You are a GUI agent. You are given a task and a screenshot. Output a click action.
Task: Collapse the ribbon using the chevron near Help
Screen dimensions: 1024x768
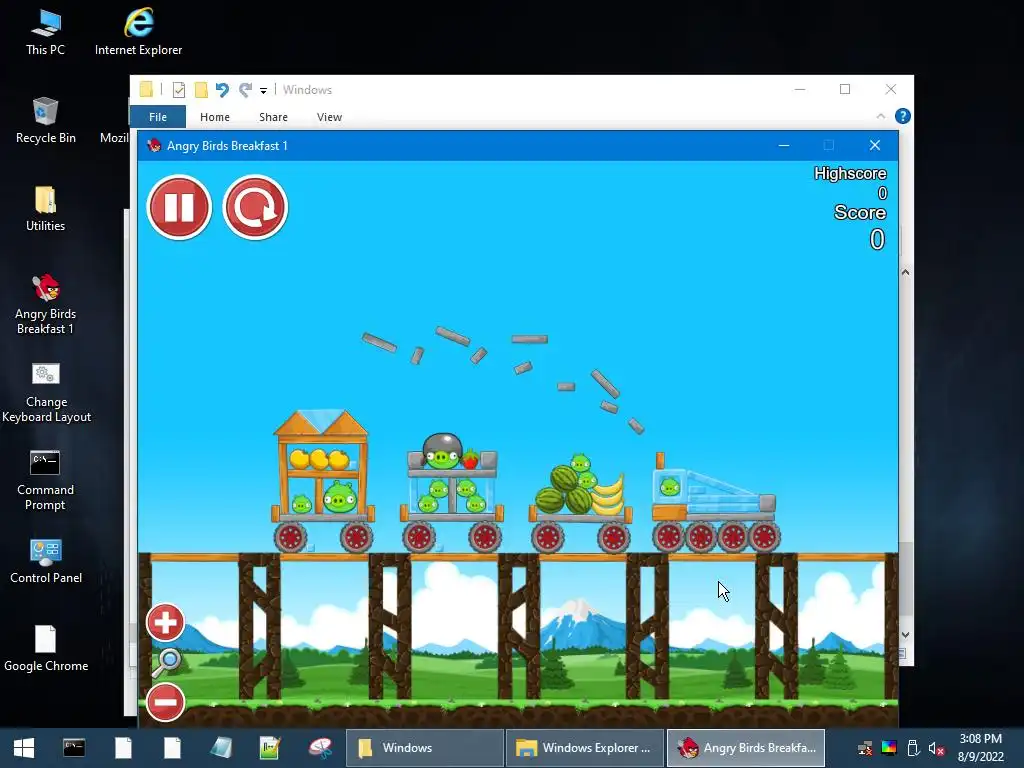[880, 116]
